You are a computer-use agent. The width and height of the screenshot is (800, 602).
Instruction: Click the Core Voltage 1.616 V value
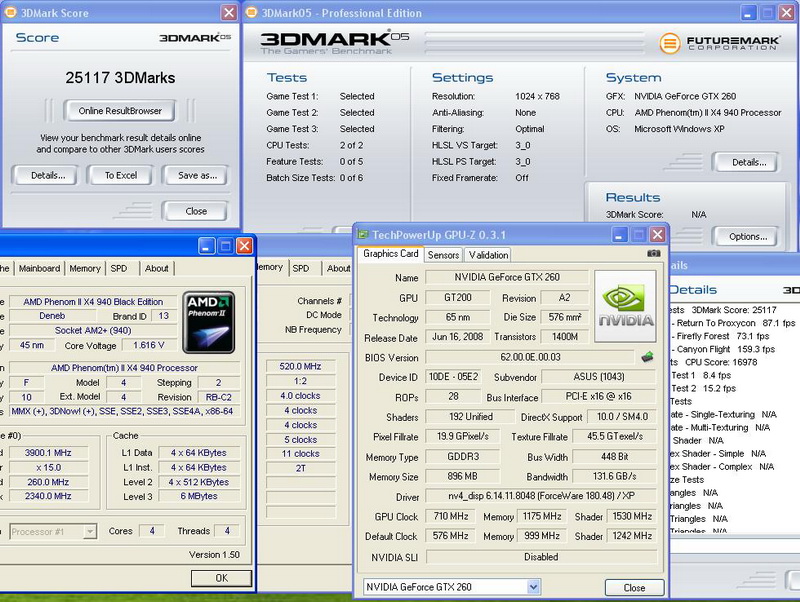click(149, 345)
